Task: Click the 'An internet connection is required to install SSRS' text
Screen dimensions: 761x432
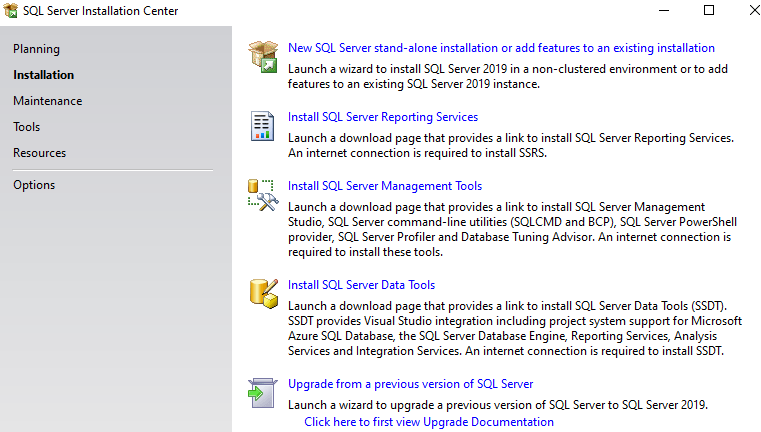Action: (417, 153)
